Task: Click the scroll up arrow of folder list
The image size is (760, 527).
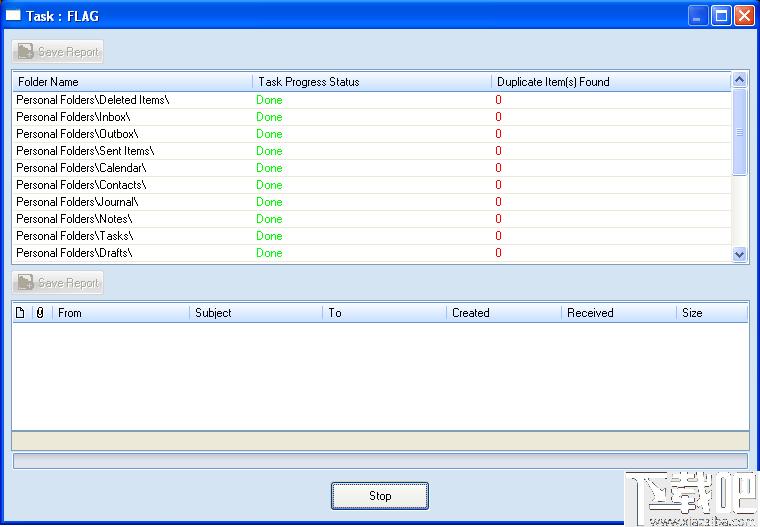Action: coord(739,80)
